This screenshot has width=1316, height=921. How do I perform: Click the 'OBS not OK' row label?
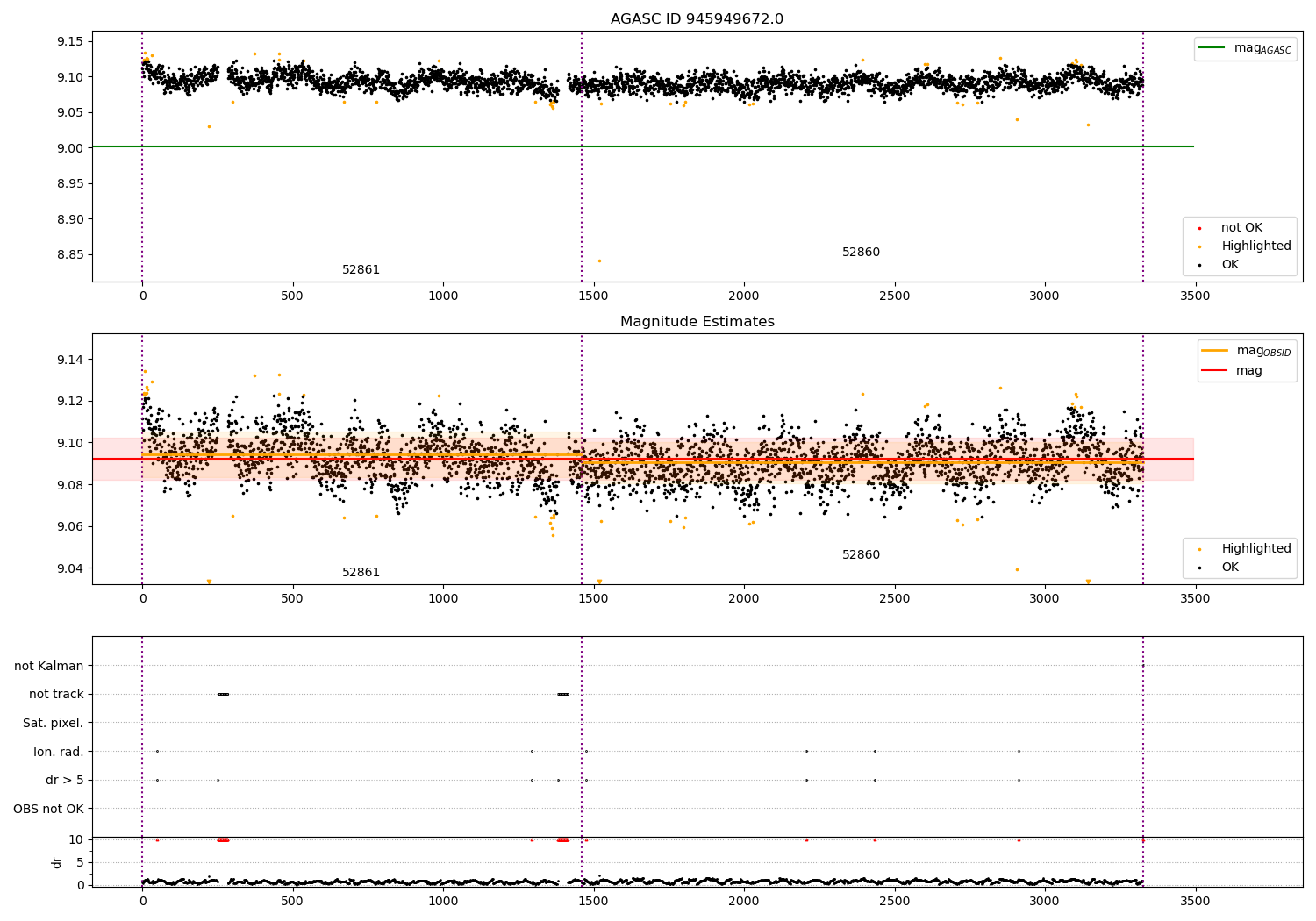[48, 809]
